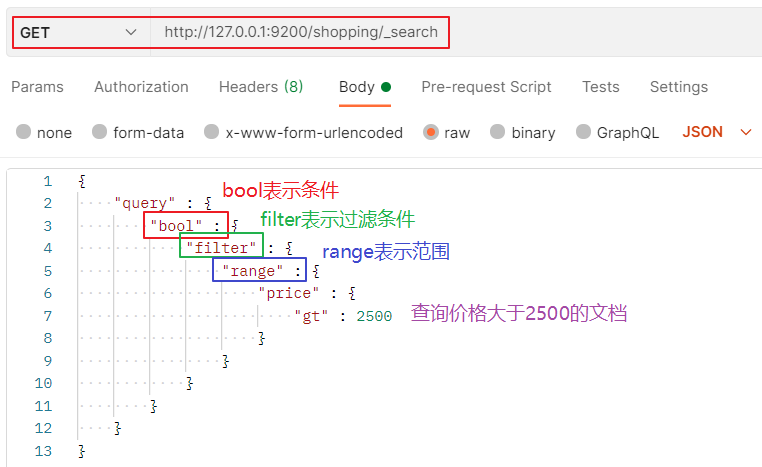The width and height of the screenshot is (762, 467).
Task: Click line number 1 in editor
Action: click(x=48, y=181)
